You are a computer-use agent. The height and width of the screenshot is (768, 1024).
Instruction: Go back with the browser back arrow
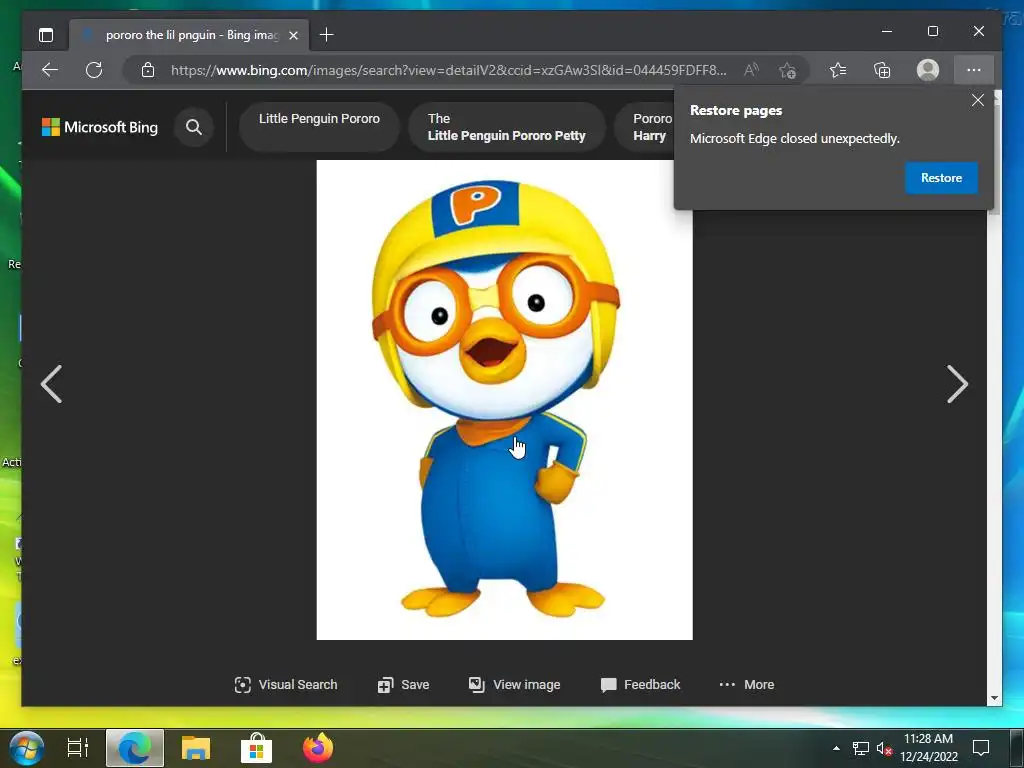click(x=50, y=70)
